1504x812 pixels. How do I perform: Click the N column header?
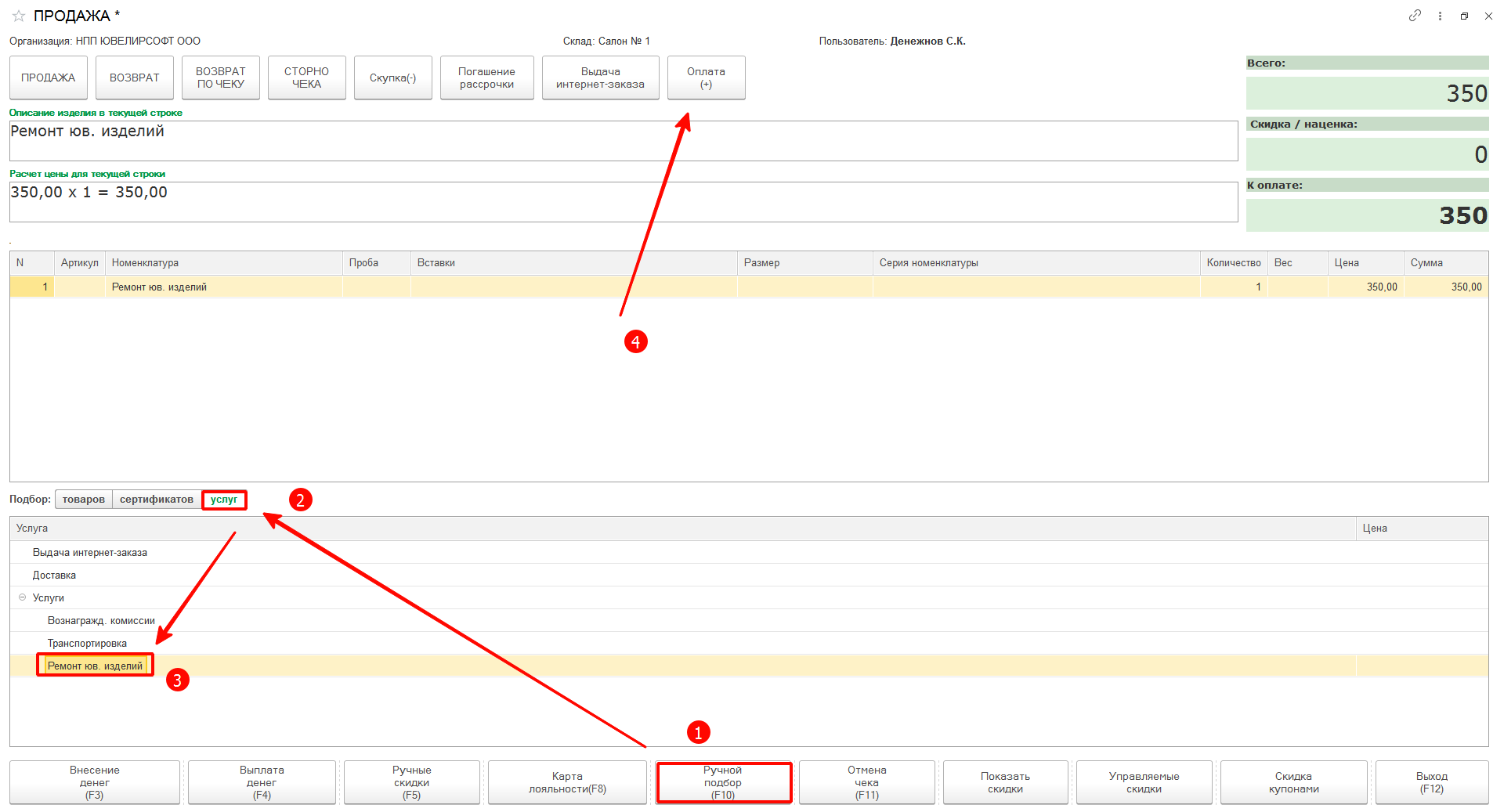click(x=32, y=263)
